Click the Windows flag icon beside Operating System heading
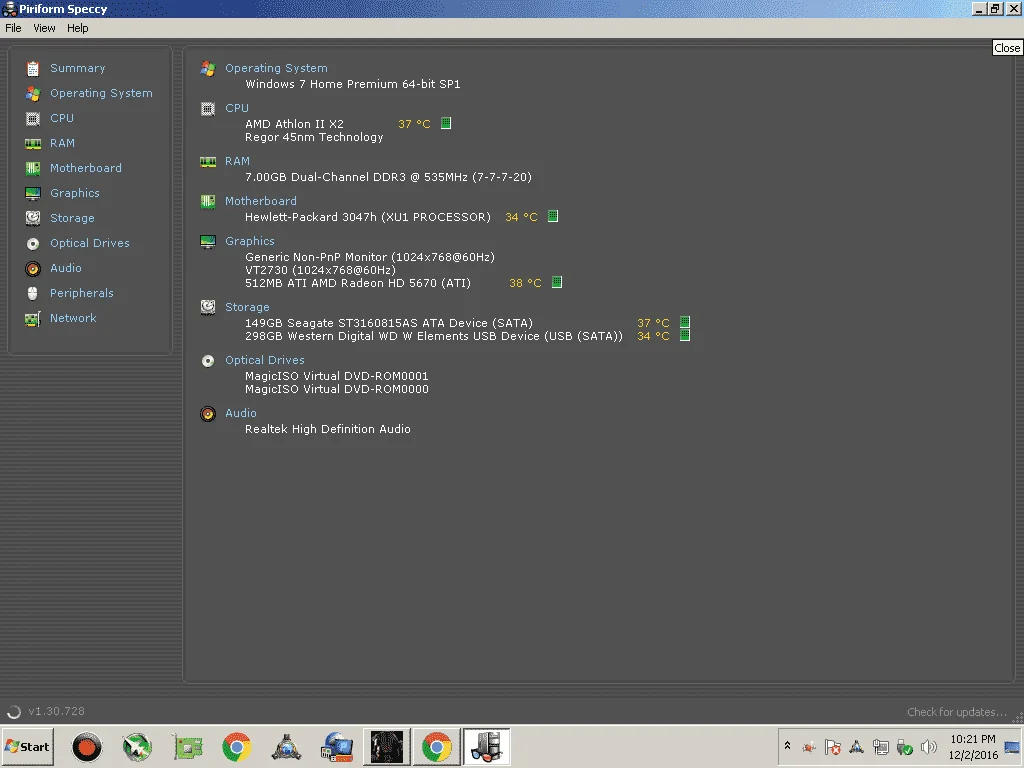Viewport: 1024px width, 768px height. coord(208,69)
